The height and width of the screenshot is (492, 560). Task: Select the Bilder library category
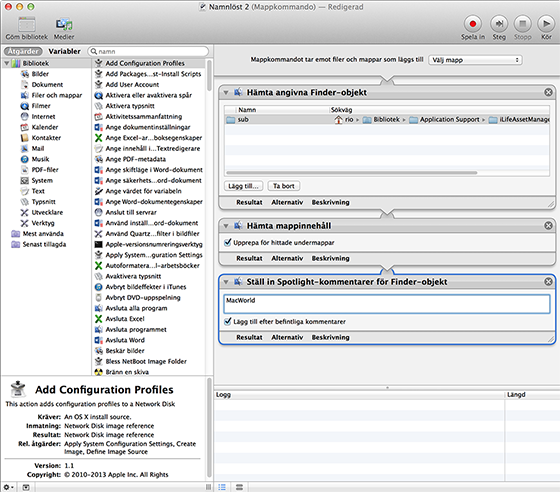click(x=40, y=74)
